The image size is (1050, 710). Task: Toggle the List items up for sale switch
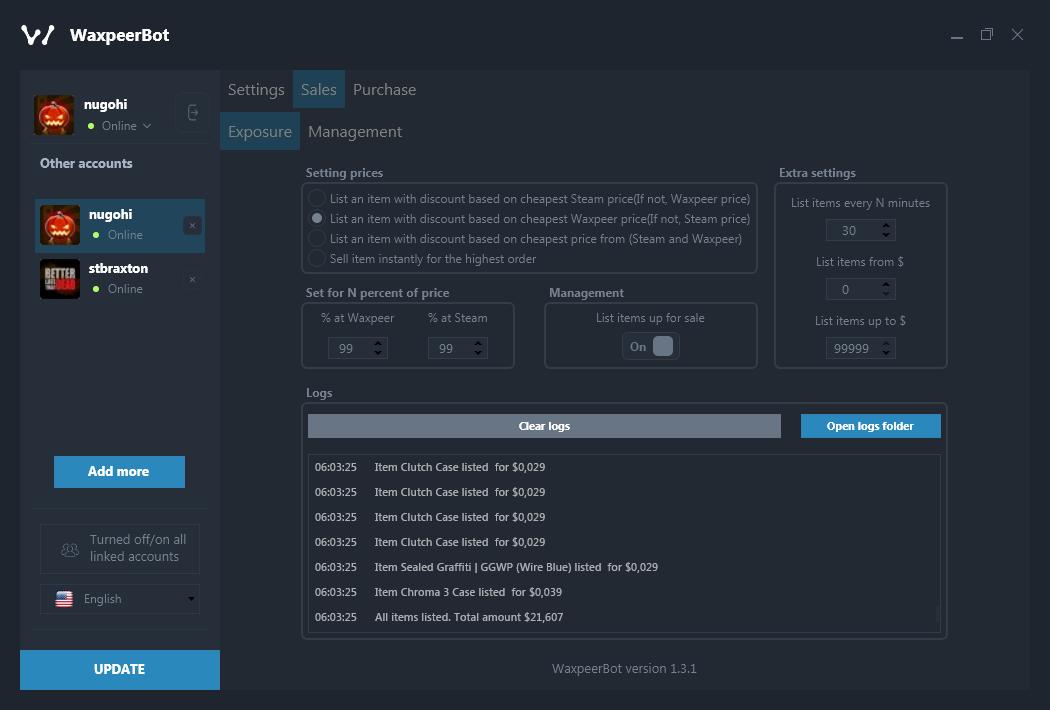651,346
